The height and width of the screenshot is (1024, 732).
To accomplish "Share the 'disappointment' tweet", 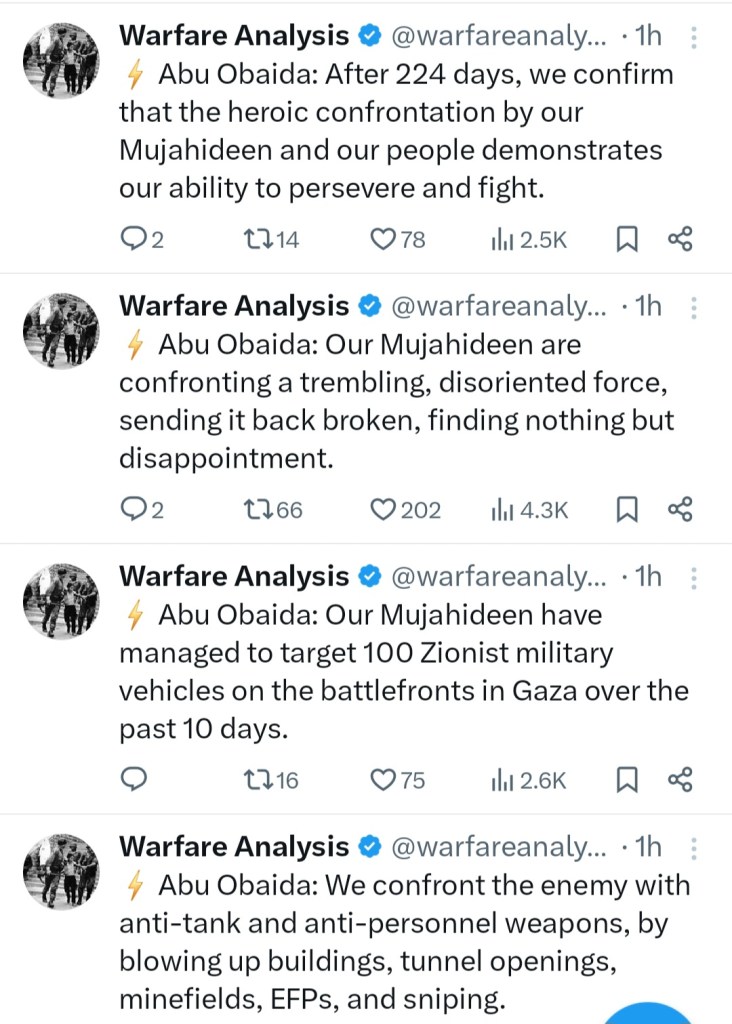I will 680,510.
